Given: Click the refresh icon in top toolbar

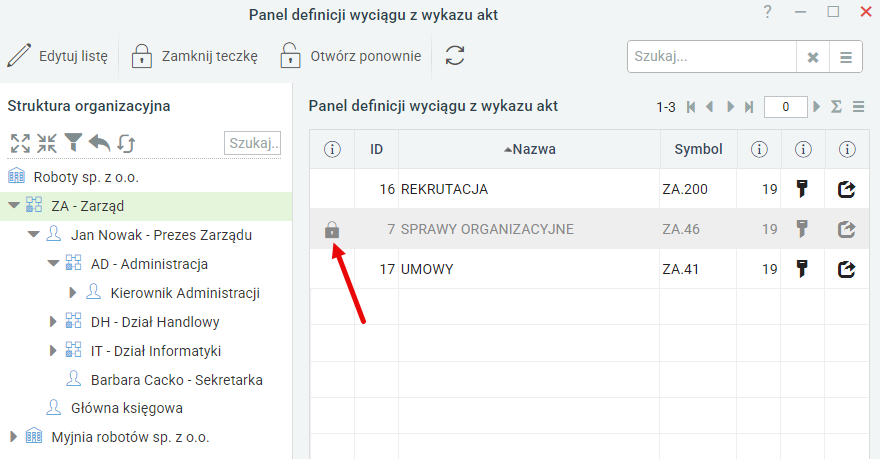Looking at the screenshot, I should (x=455, y=56).
